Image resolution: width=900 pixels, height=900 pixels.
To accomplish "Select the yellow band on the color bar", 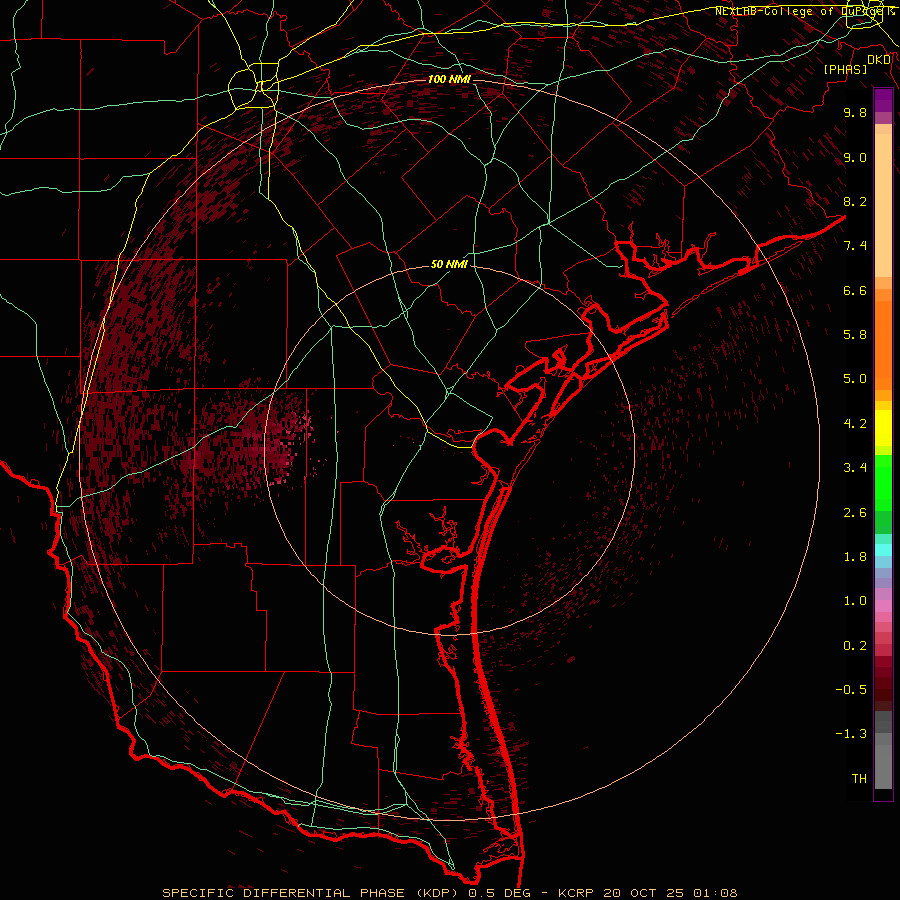I will pyautogui.click(x=883, y=428).
